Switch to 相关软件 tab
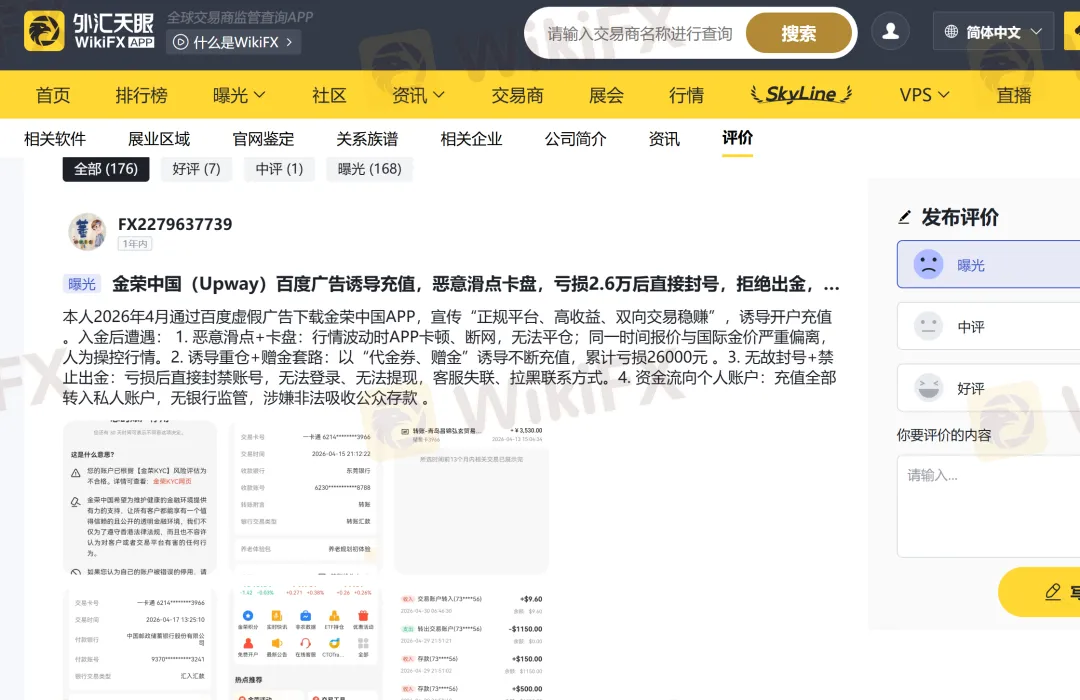The image size is (1080, 700). 55,139
